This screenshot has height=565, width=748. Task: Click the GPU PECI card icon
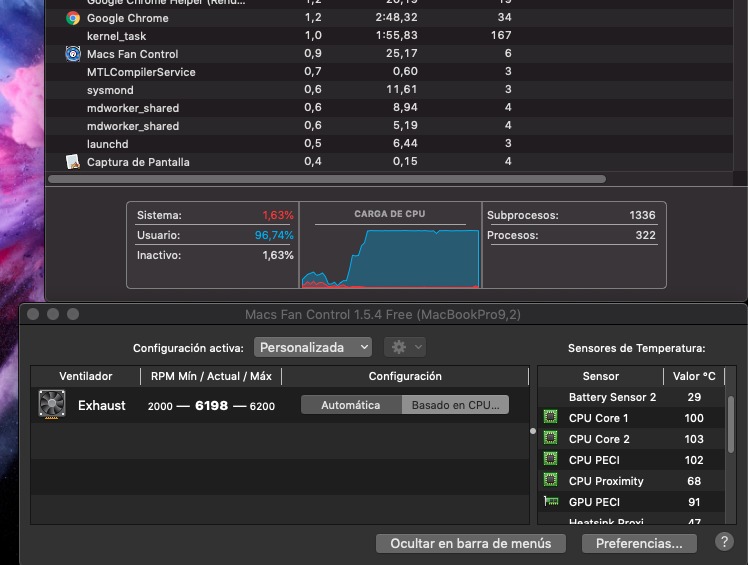pyautogui.click(x=550, y=502)
